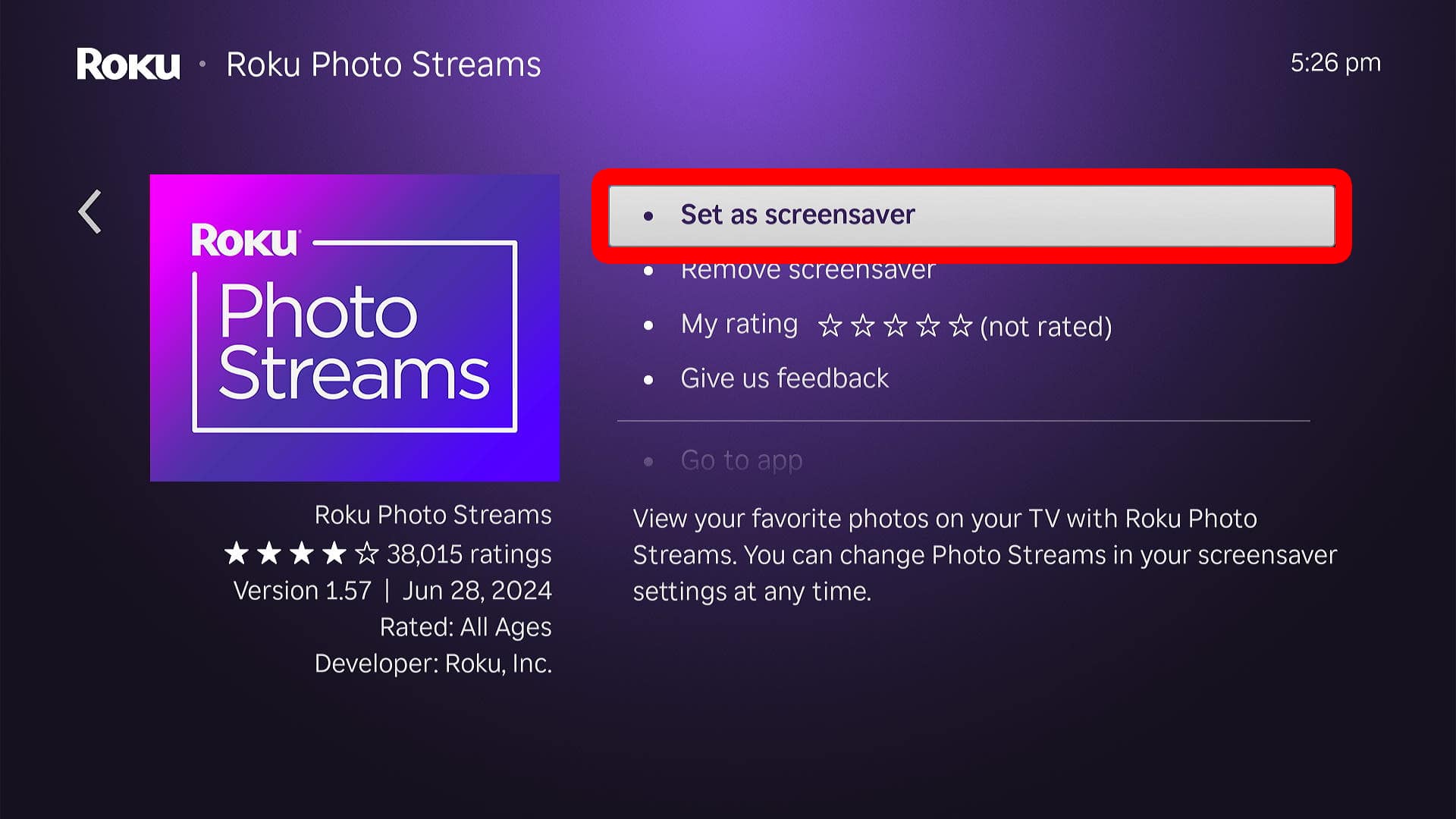Select the second star in My rating

pos(862,326)
